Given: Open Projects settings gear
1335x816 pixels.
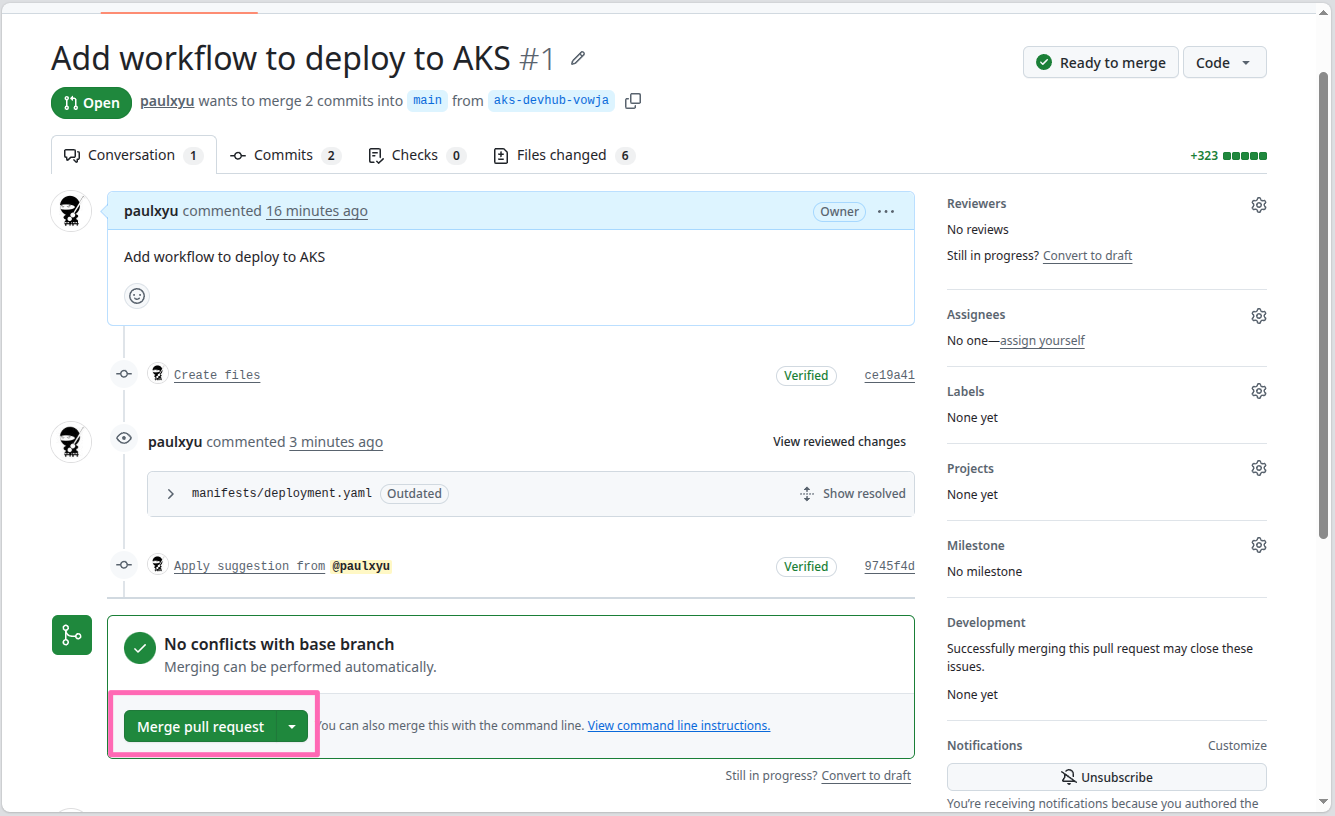Looking at the screenshot, I should pos(1259,468).
